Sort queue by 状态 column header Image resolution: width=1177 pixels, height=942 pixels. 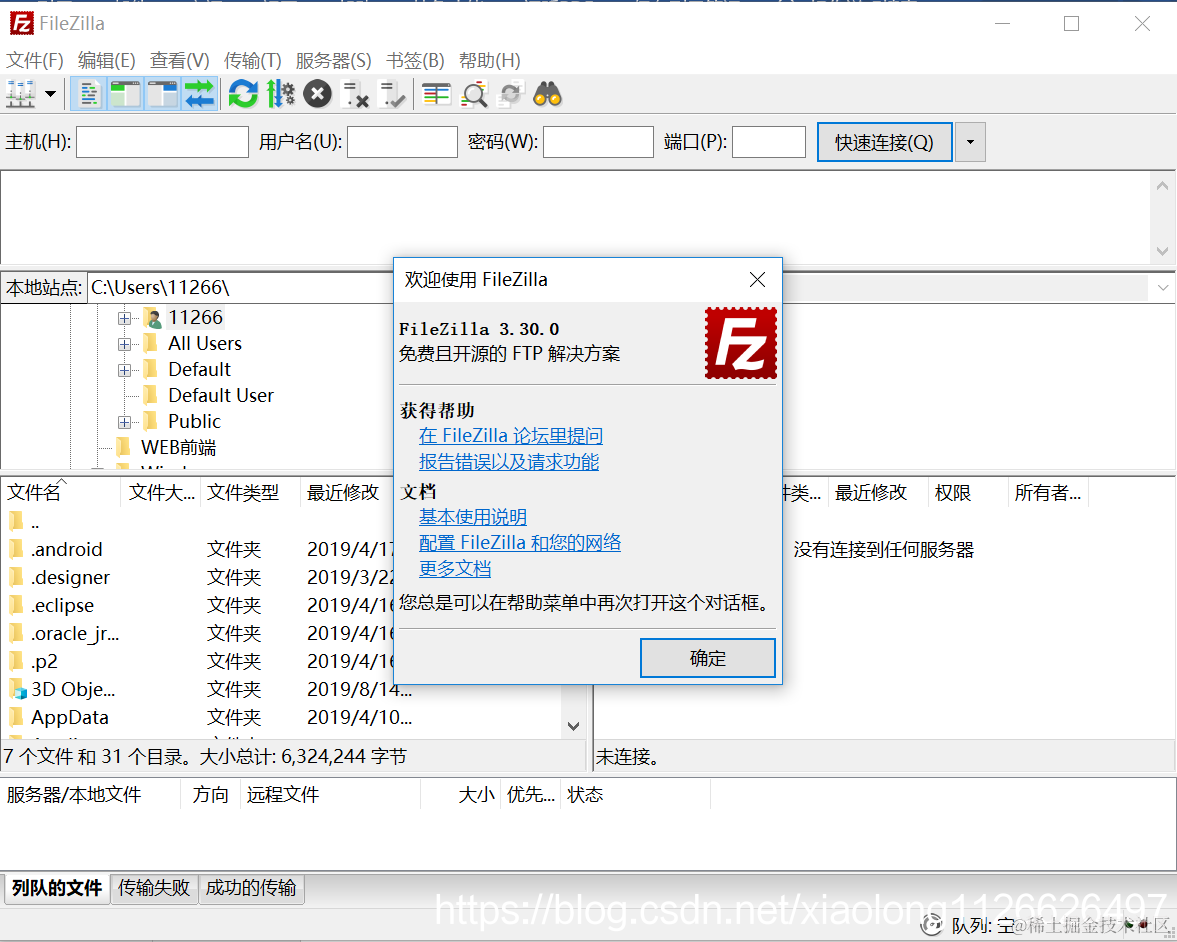pos(634,795)
